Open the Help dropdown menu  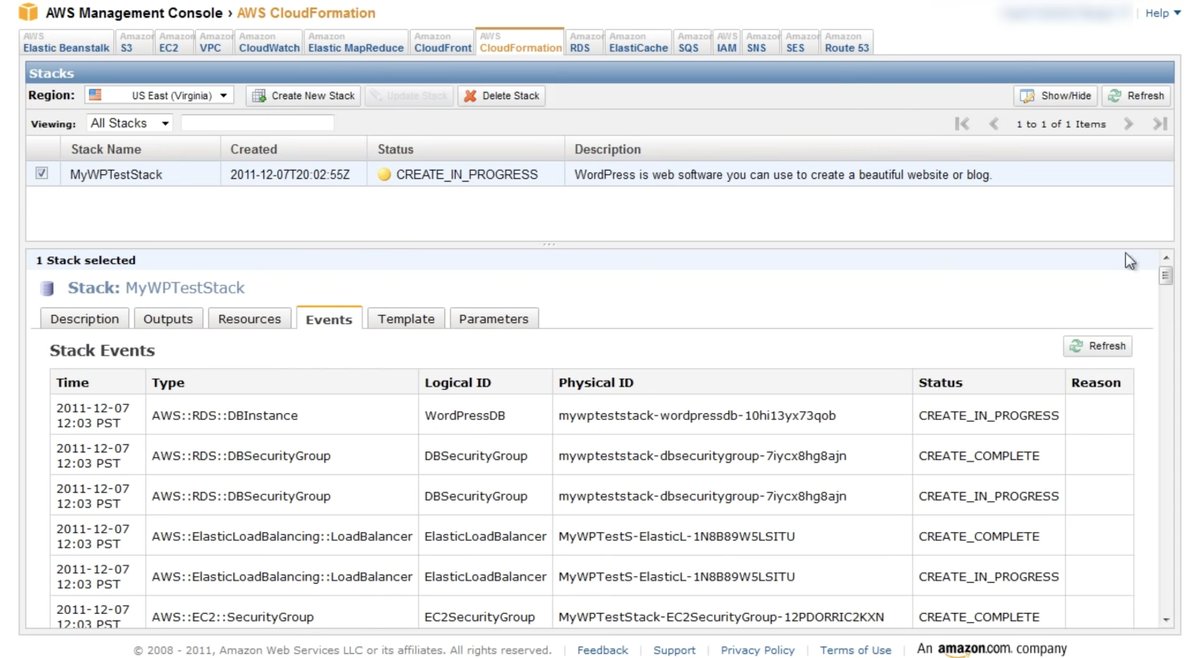(x=1162, y=13)
